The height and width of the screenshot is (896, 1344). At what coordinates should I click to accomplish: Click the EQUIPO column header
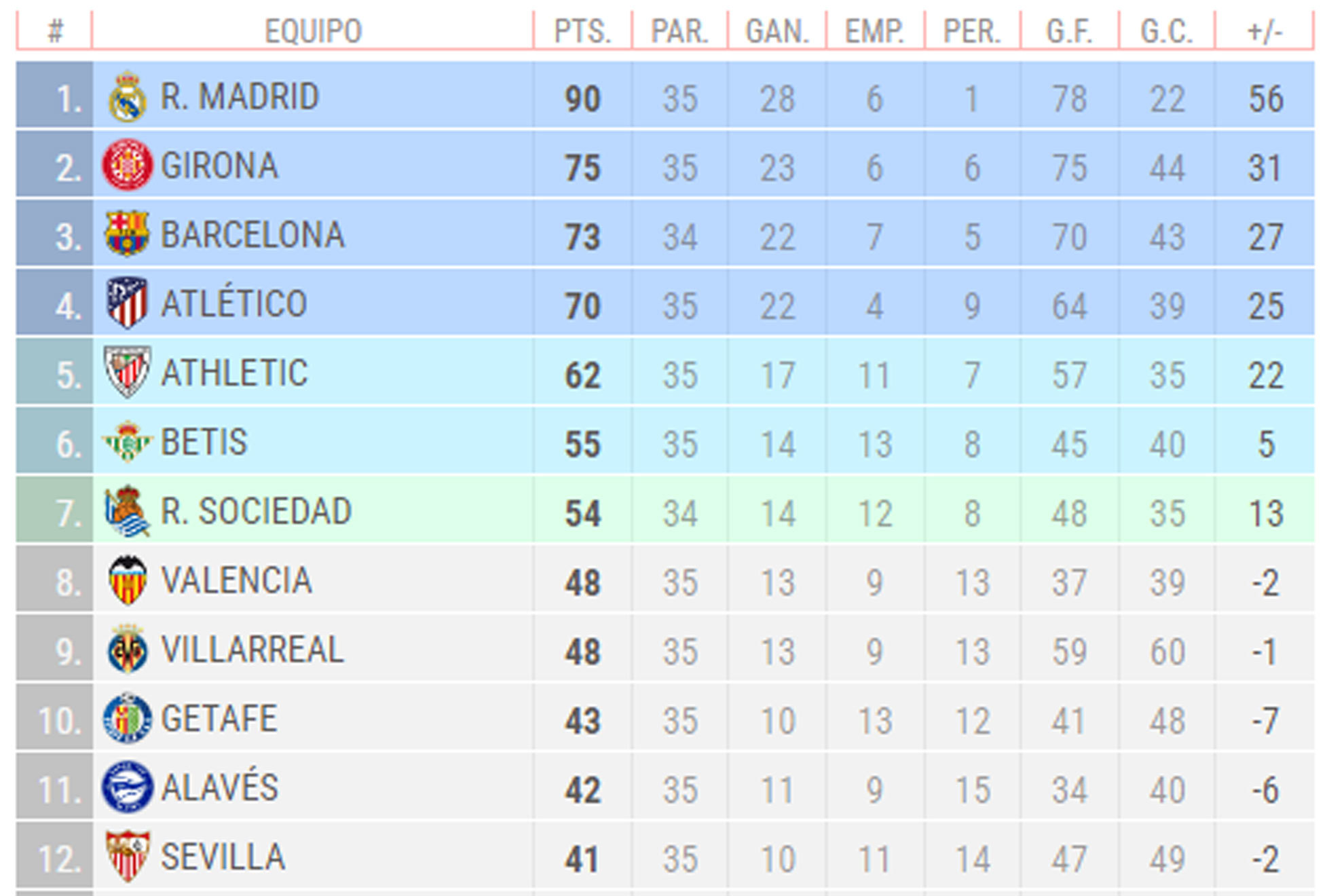(313, 31)
